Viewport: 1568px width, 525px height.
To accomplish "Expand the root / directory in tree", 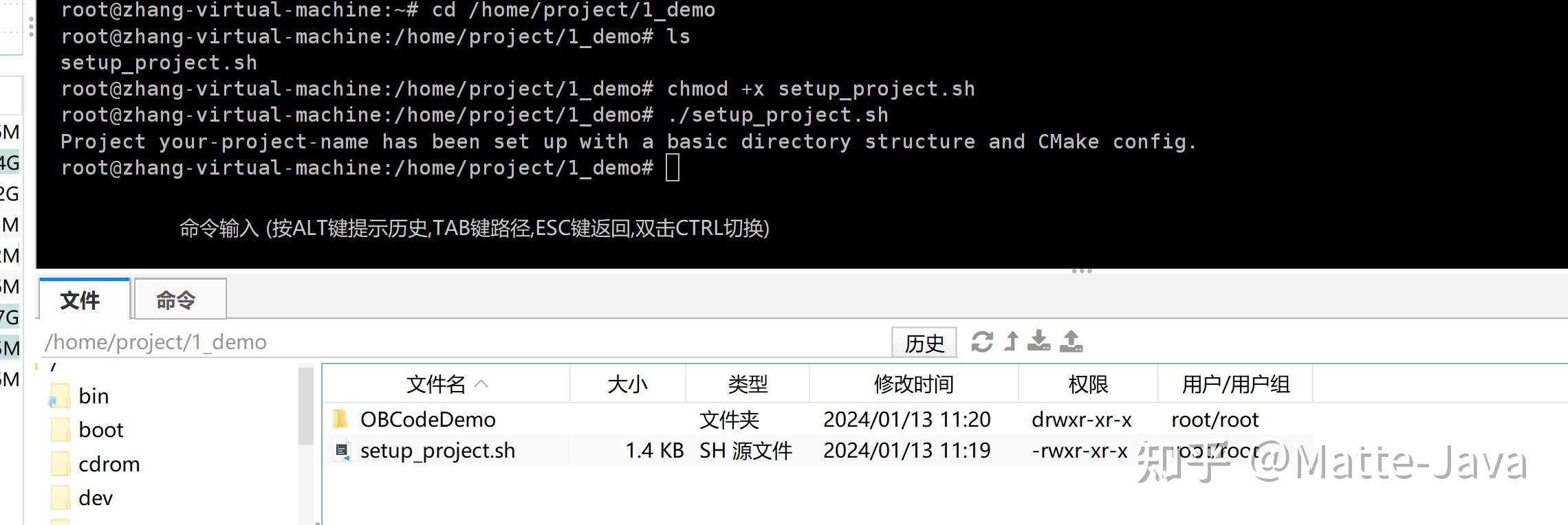I will [x=52, y=368].
